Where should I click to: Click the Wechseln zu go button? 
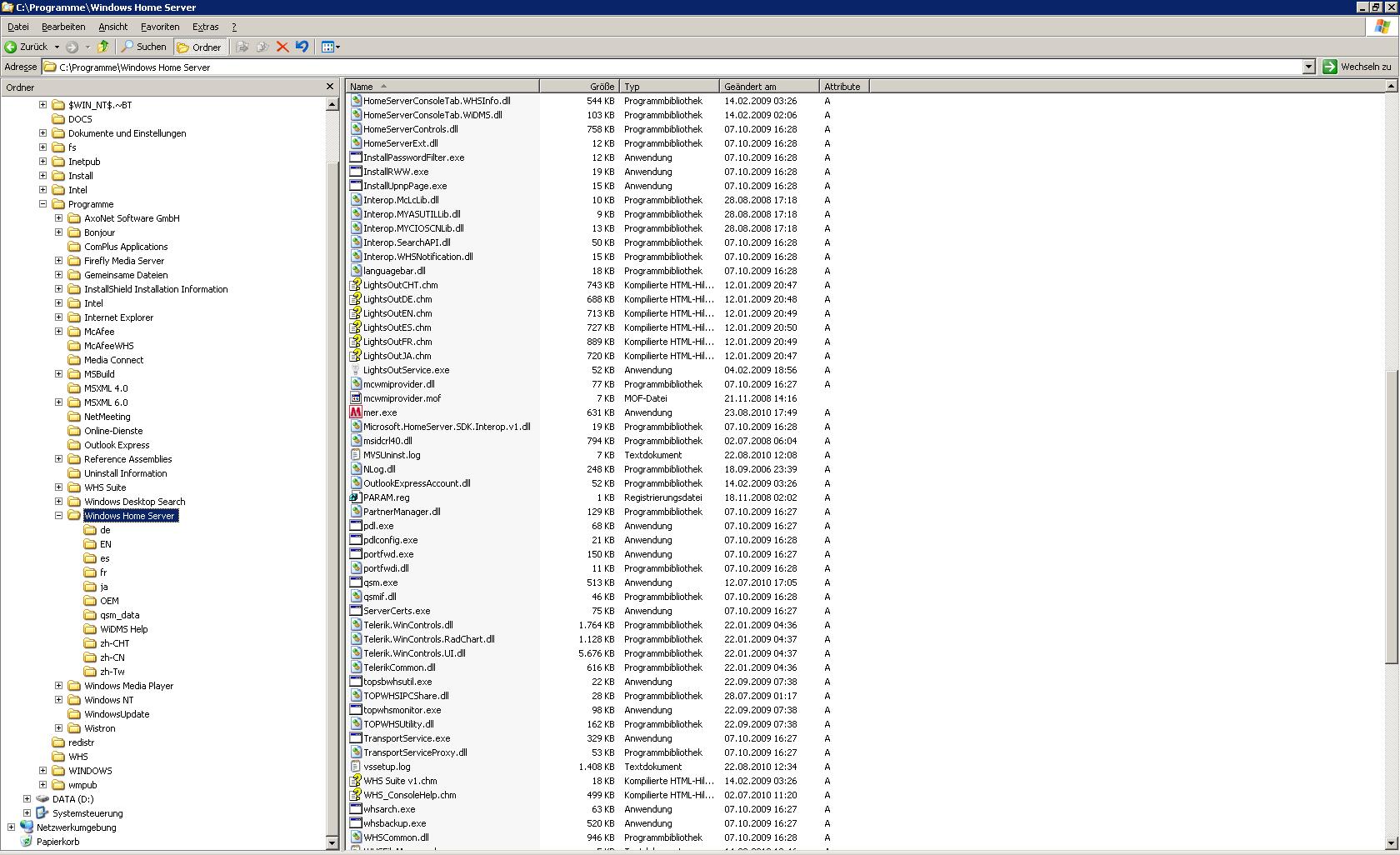point(1357,67)
